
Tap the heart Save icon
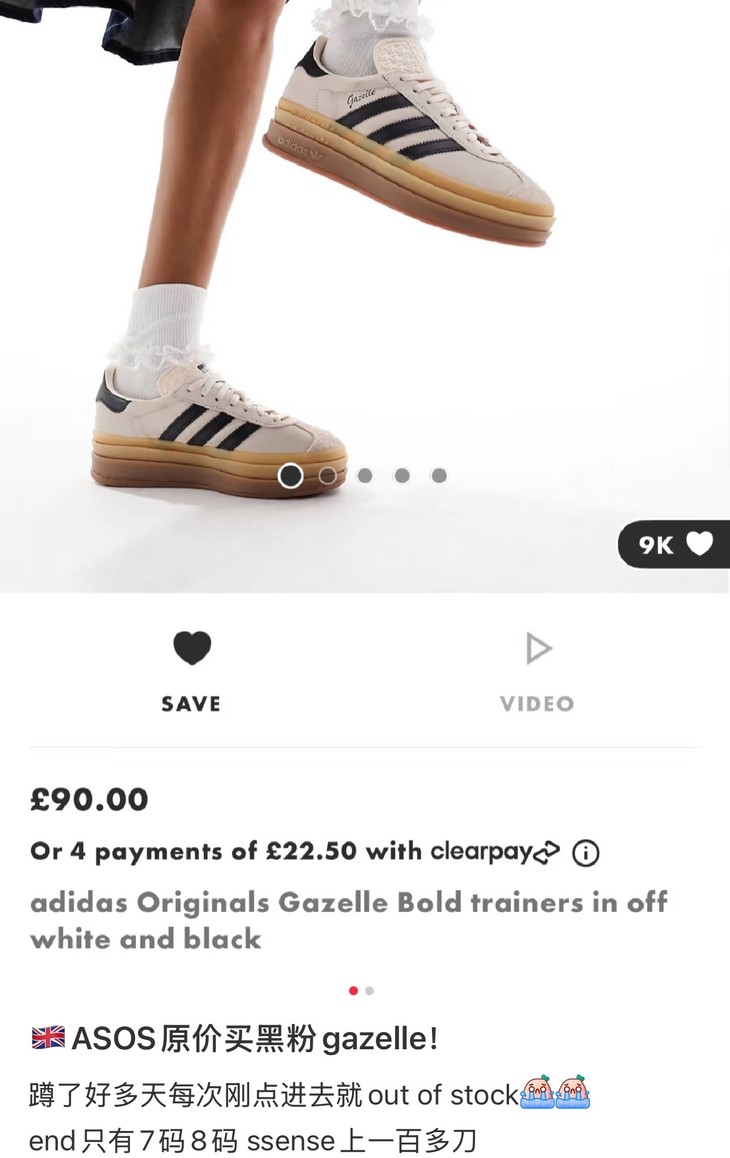192,648
